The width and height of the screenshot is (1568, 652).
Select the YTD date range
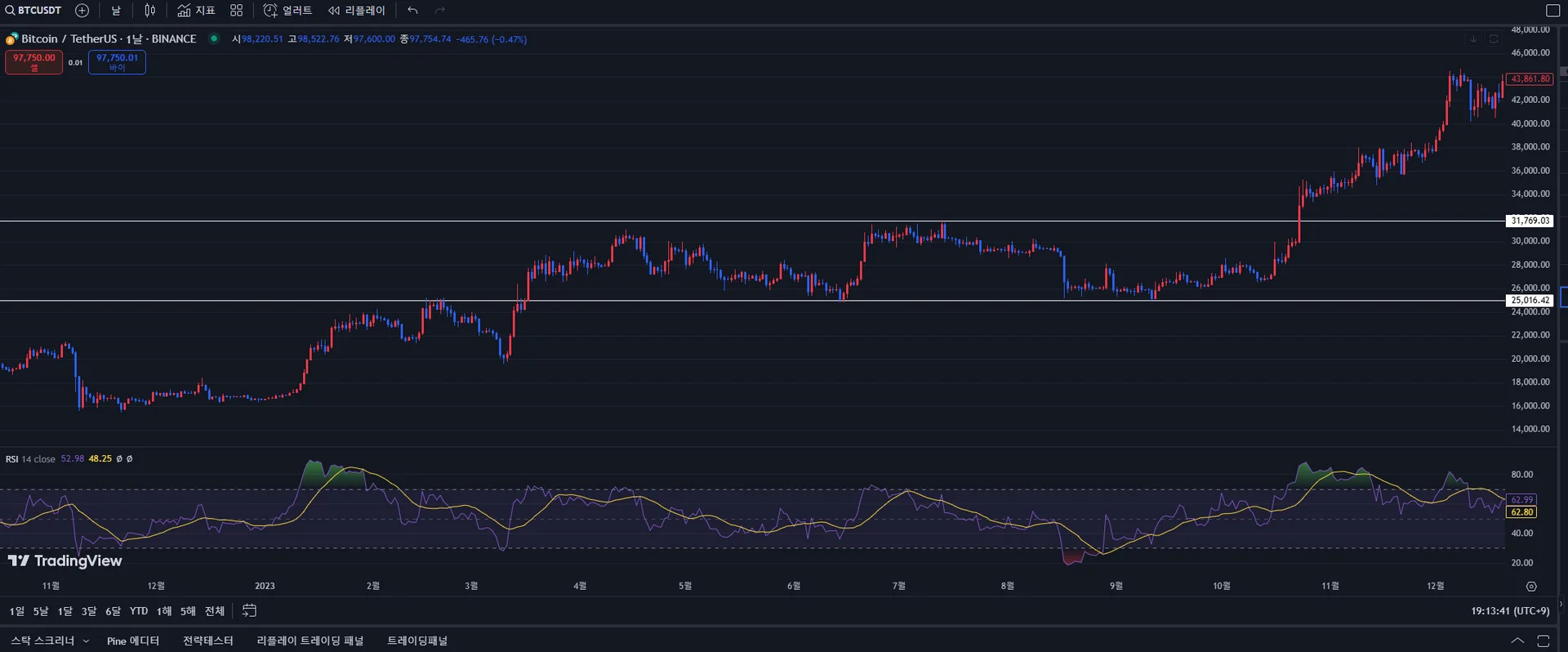pyautogui.click(x=139, y=611)
